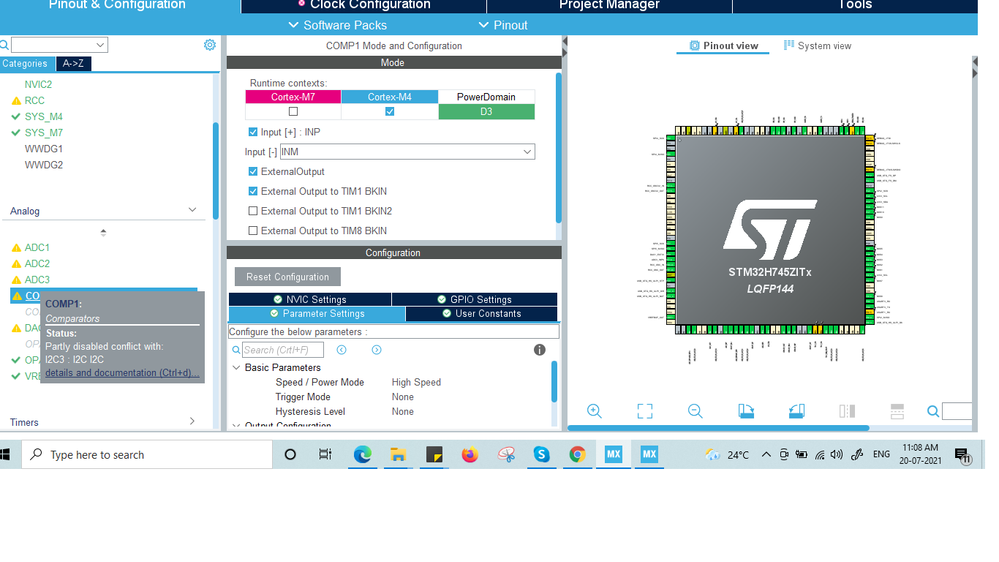
Task: Switch to Clock Configuration tab
Action: tap(364, 5)
